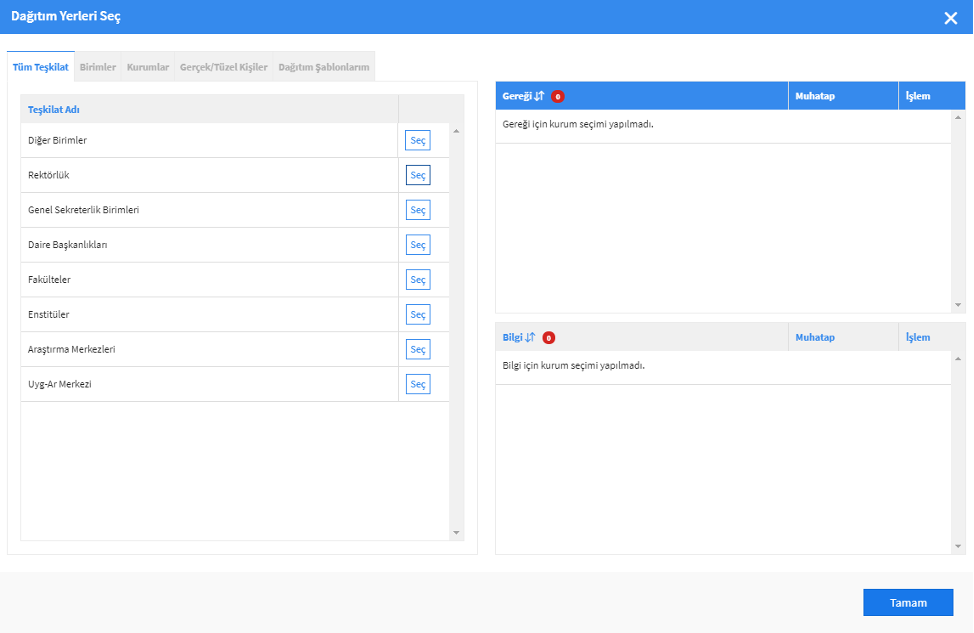Confirm with the Tamam button
The width and height of the screenshot is (974, 633).
908,603
